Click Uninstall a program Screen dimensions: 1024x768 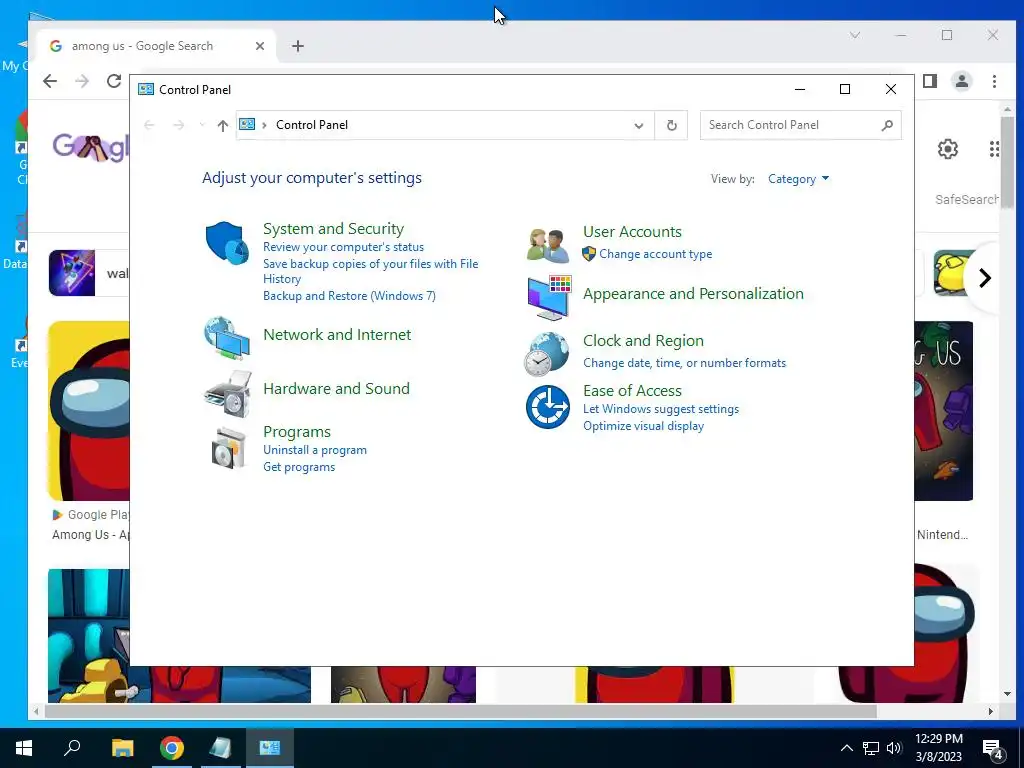[315, 450]
